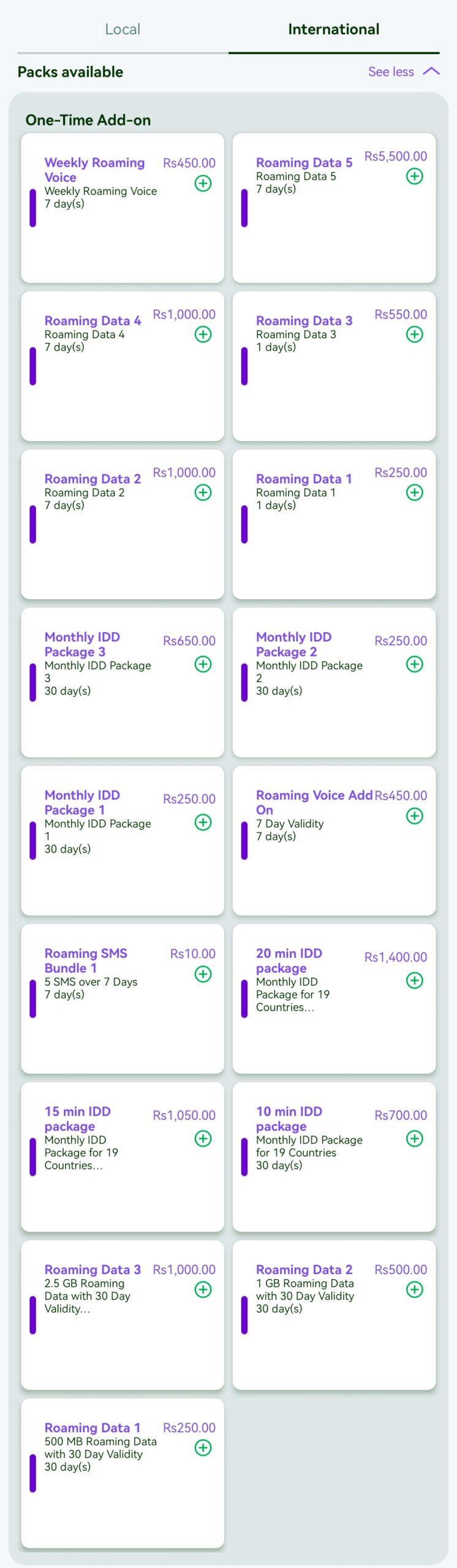Select the International tab
The image size is (457, 1568).
[x=333, y=29]
